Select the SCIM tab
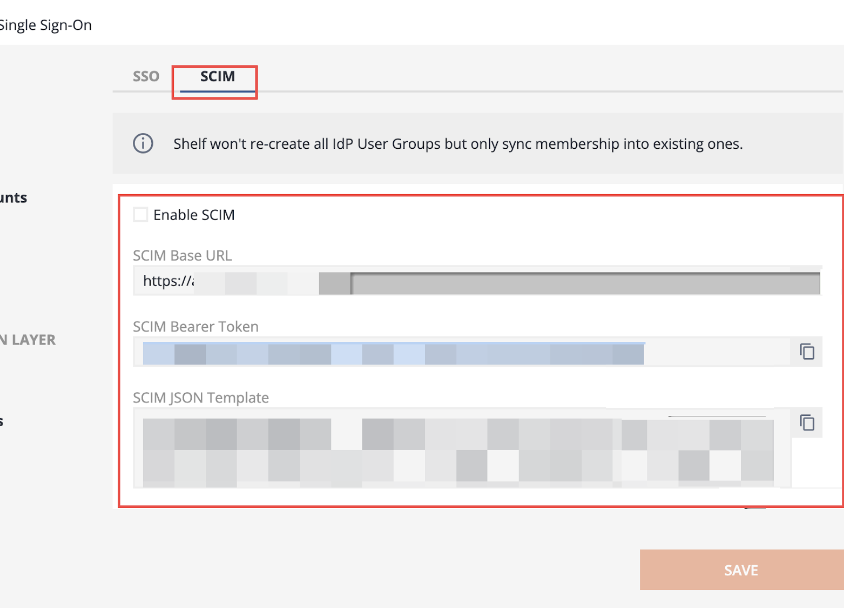Image resolution: width=844 pixels, height=608 pixels. click(x=217, y=76)
